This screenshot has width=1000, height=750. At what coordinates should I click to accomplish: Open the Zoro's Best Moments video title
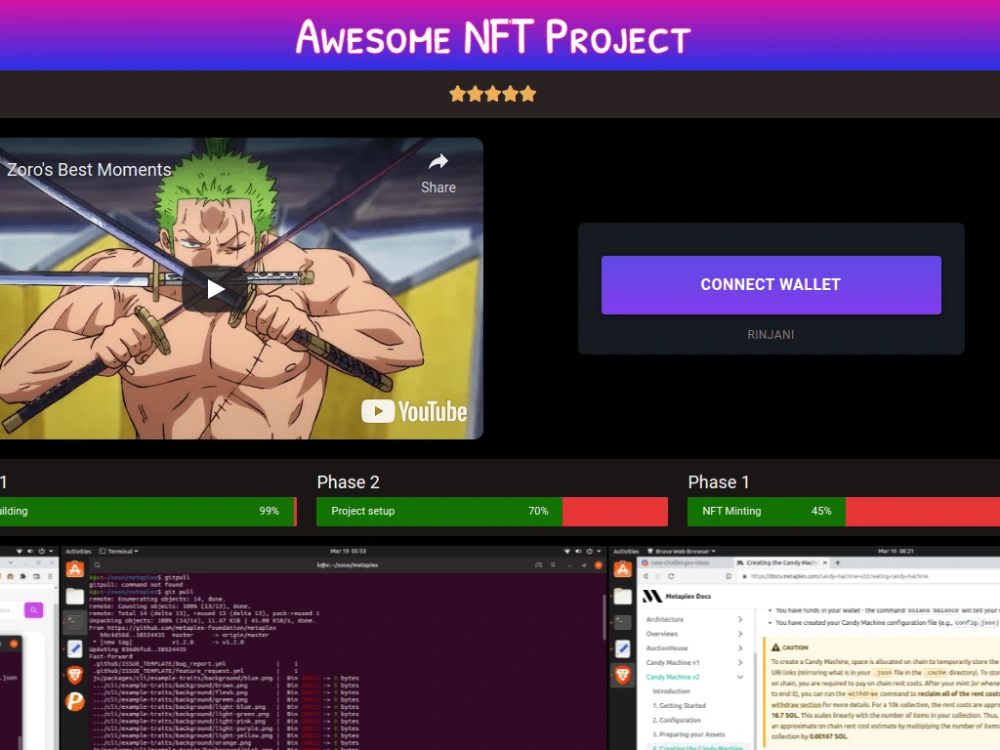(89, 170)
